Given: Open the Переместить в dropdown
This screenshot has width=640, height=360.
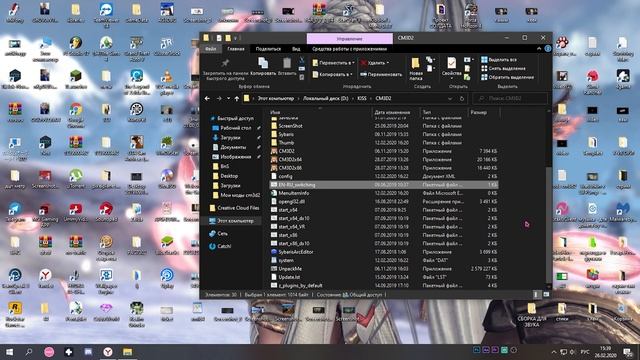Looking at the screenshot, I should point(333,63).
